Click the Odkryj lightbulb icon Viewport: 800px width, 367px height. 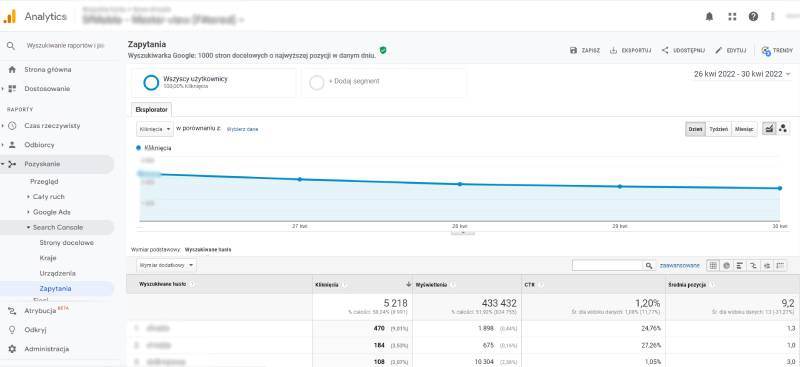tap(12, 330)
